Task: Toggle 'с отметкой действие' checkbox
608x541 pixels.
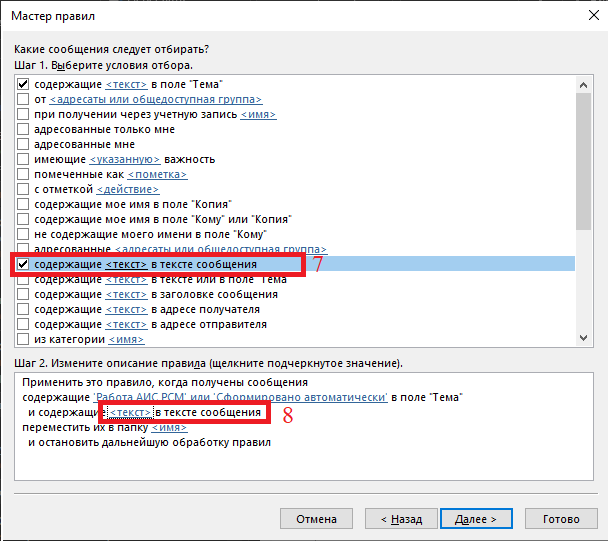Action: tap(23, 190)
